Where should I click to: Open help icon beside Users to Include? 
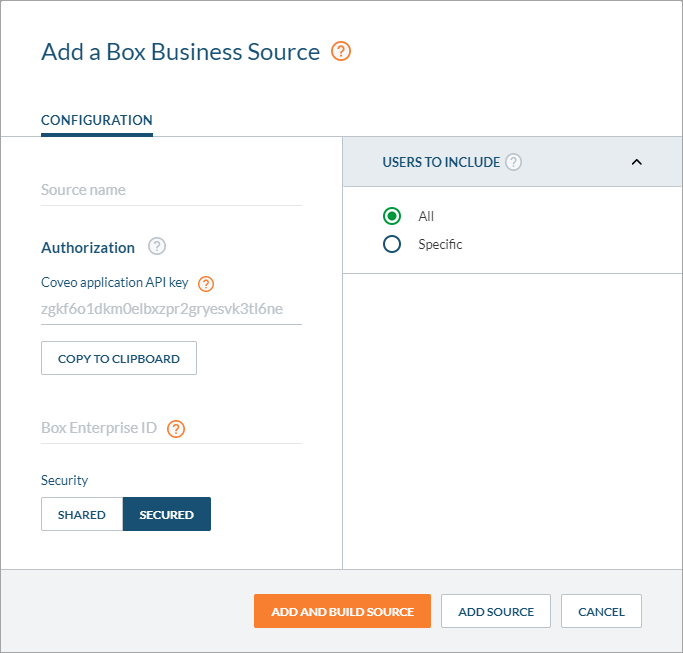pyautogui.click(x=514, y=162)
